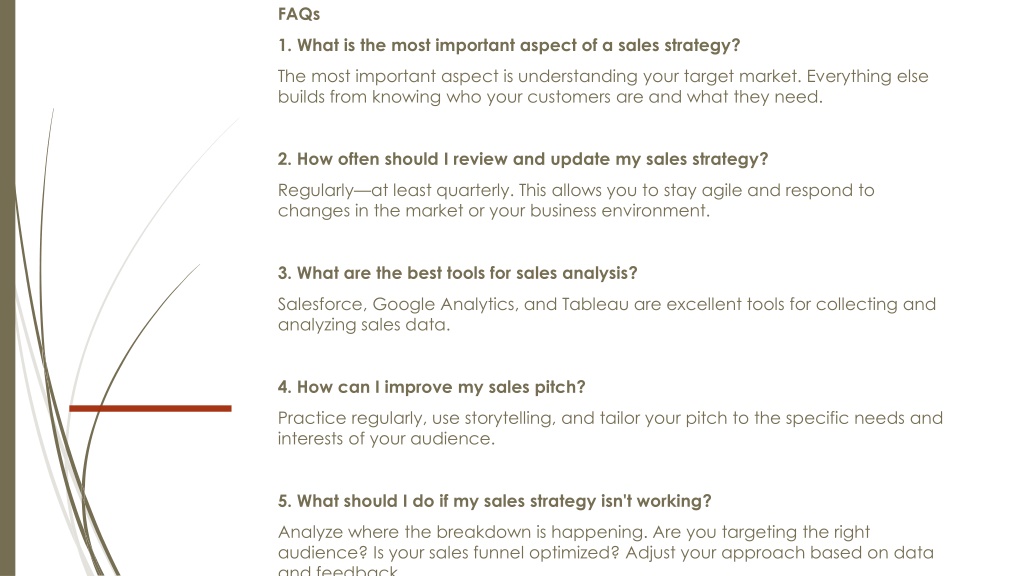1024x576 pixels.
Task: Select question 4 about improving sales pitch
Action: point(431,387)
